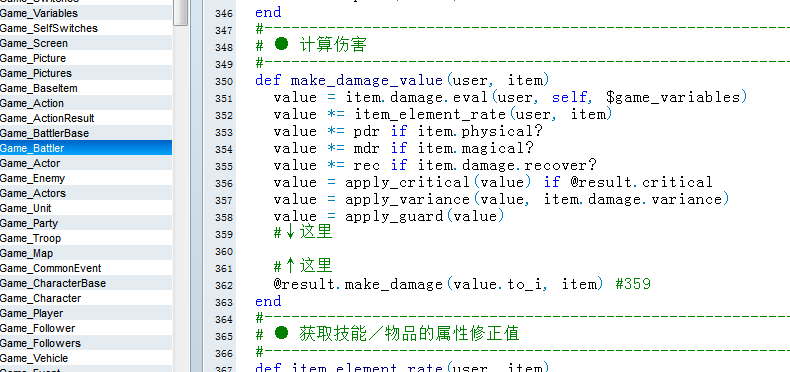Click the item_element_rate multiplication line

tap(443, 114)
